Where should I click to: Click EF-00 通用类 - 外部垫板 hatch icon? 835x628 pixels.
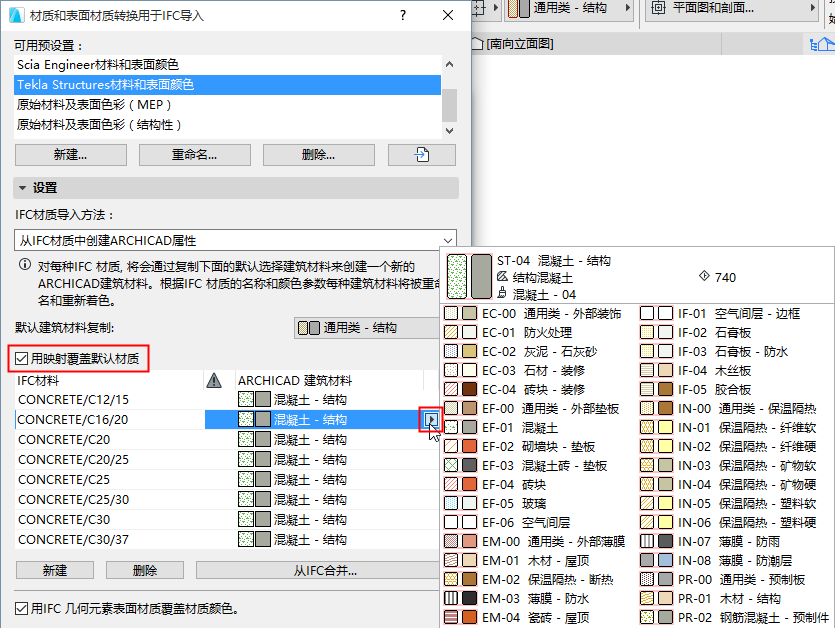click(x=451, y=409)
